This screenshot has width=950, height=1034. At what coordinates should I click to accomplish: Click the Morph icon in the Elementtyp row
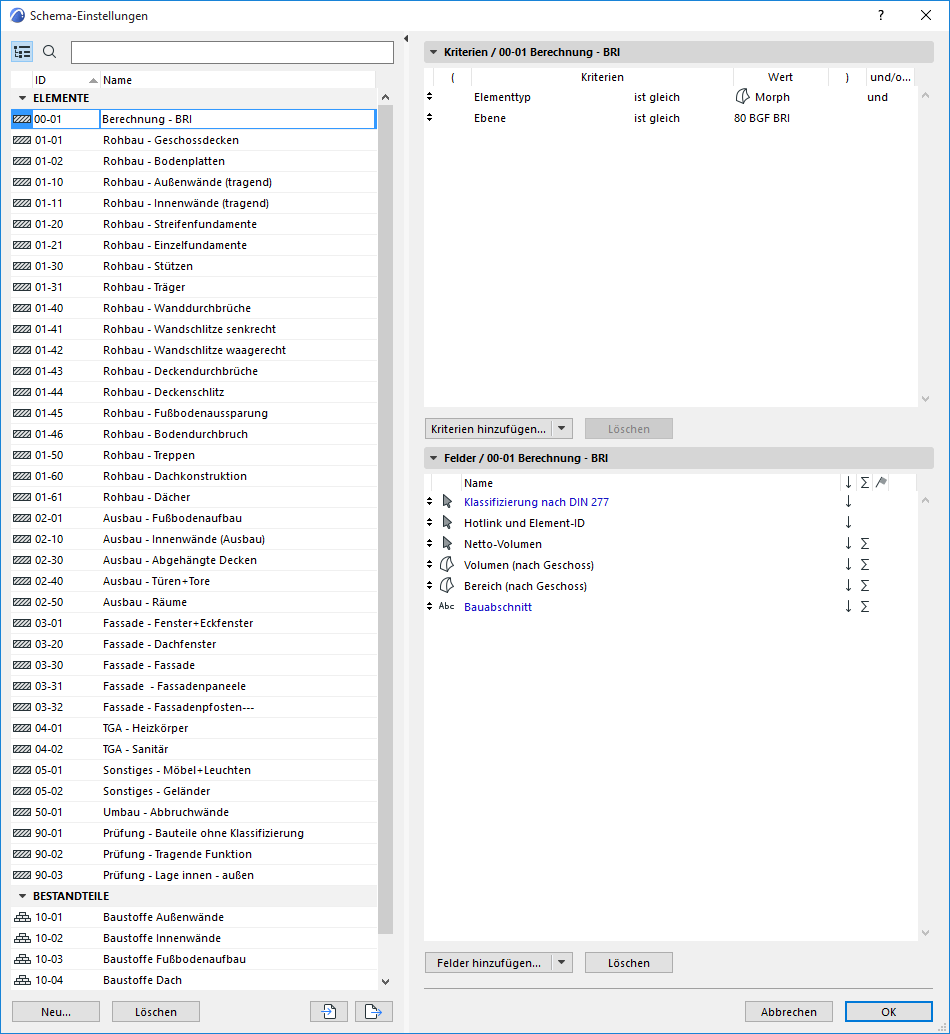click(x=742, y=97)
